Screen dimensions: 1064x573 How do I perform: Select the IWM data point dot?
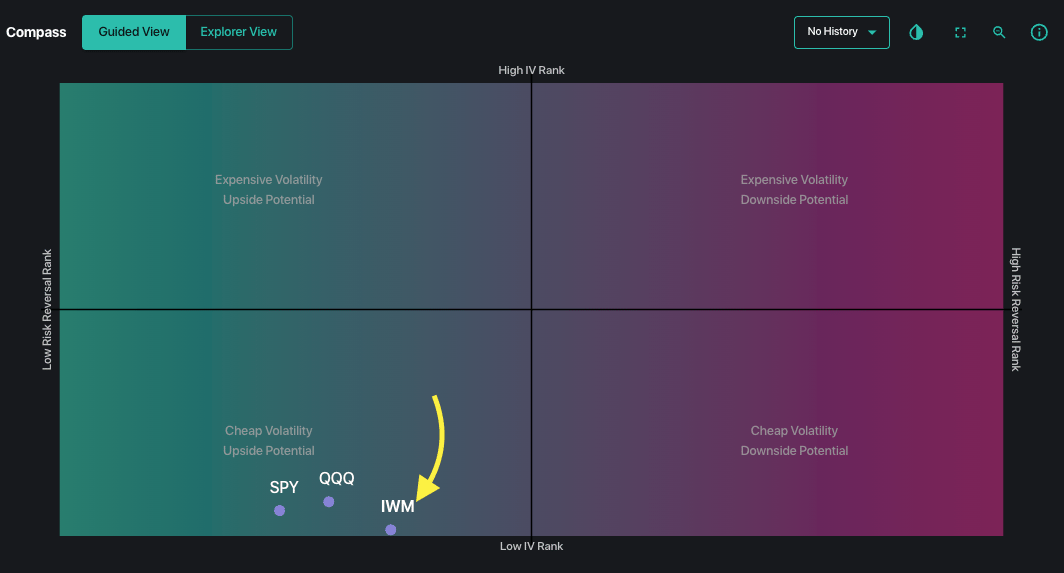click(391, 530)
